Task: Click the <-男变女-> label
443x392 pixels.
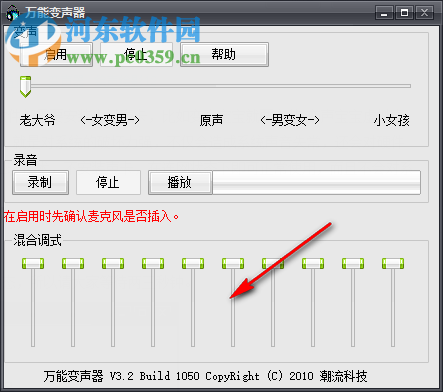Action: tap(290, 120)
